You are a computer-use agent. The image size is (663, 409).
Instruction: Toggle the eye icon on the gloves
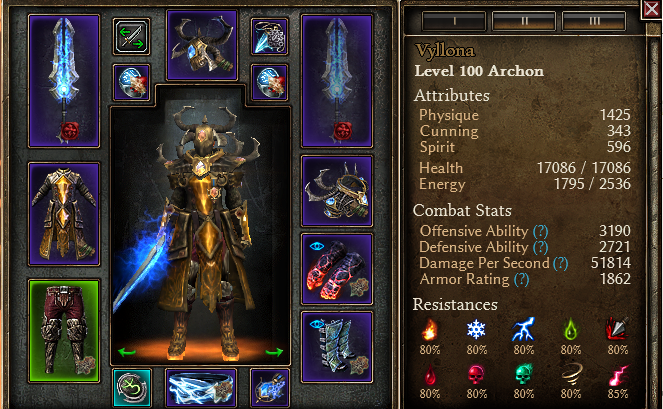(317, 246)
